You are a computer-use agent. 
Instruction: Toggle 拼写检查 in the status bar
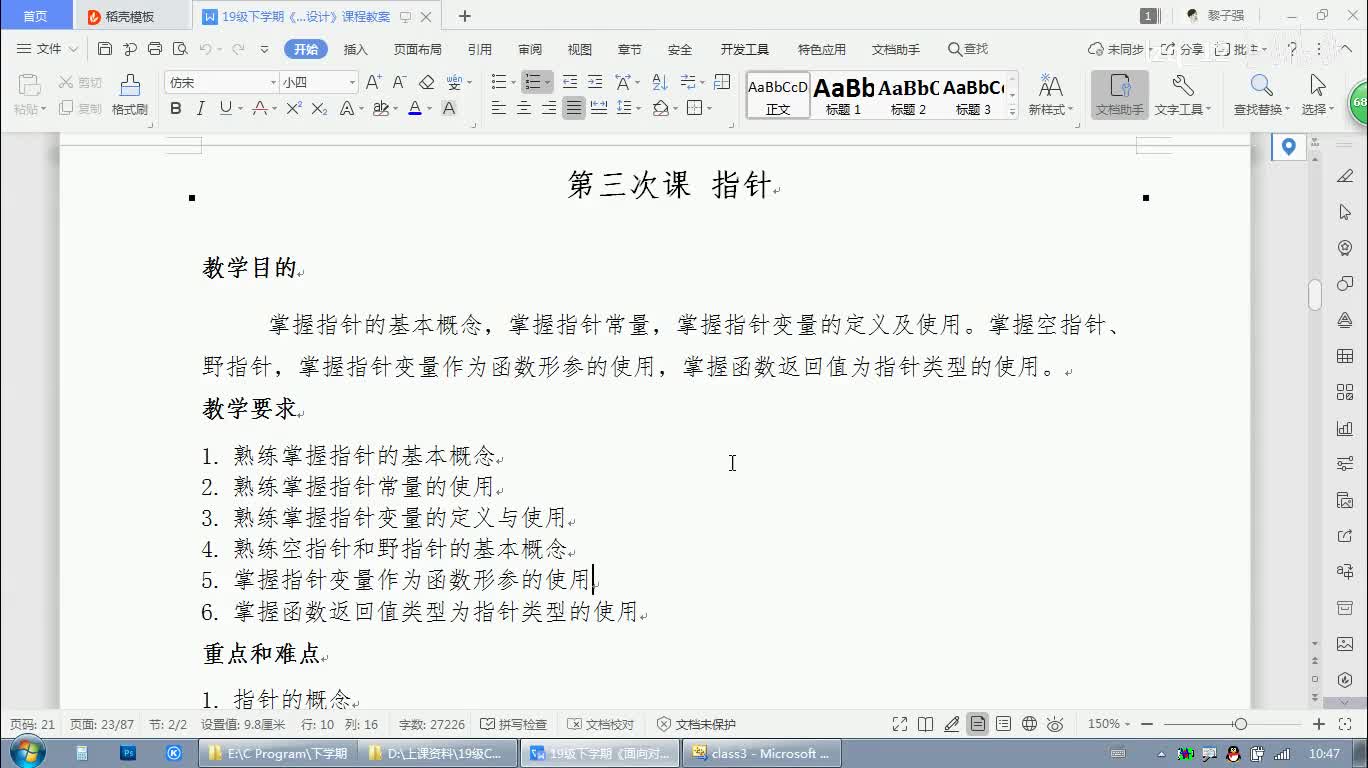coord(514,724)
